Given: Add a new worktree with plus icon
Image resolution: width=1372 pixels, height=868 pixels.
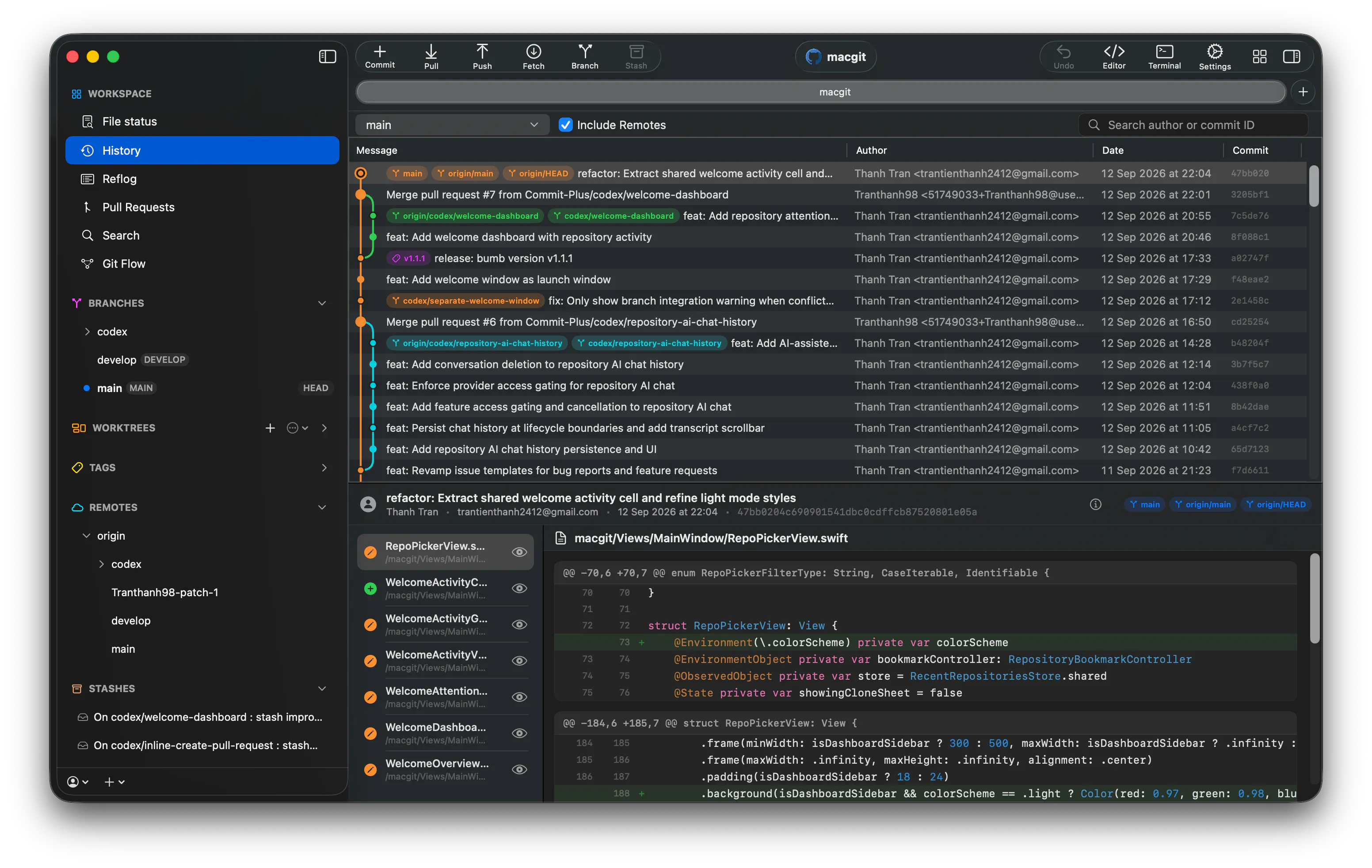Looking at the screenshot, I should click(x=270, y=428).
